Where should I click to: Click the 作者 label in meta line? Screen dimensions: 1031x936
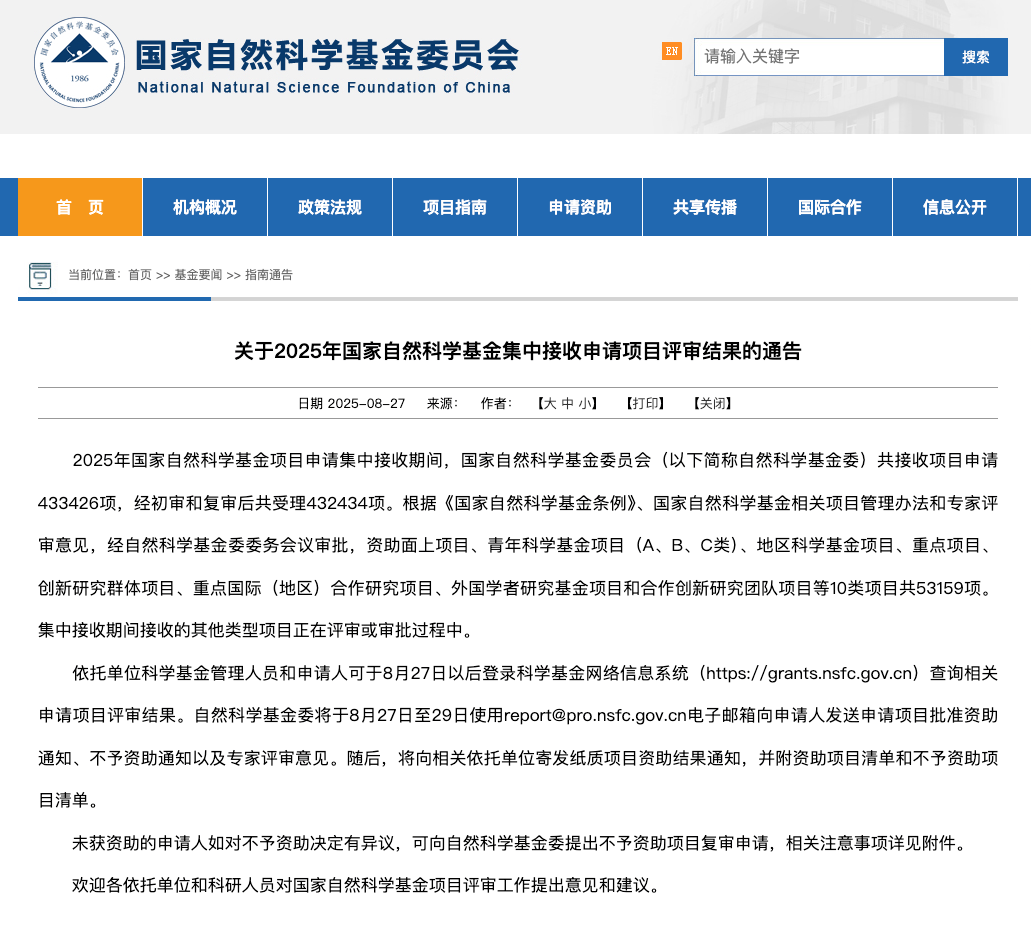click(496, 404)
